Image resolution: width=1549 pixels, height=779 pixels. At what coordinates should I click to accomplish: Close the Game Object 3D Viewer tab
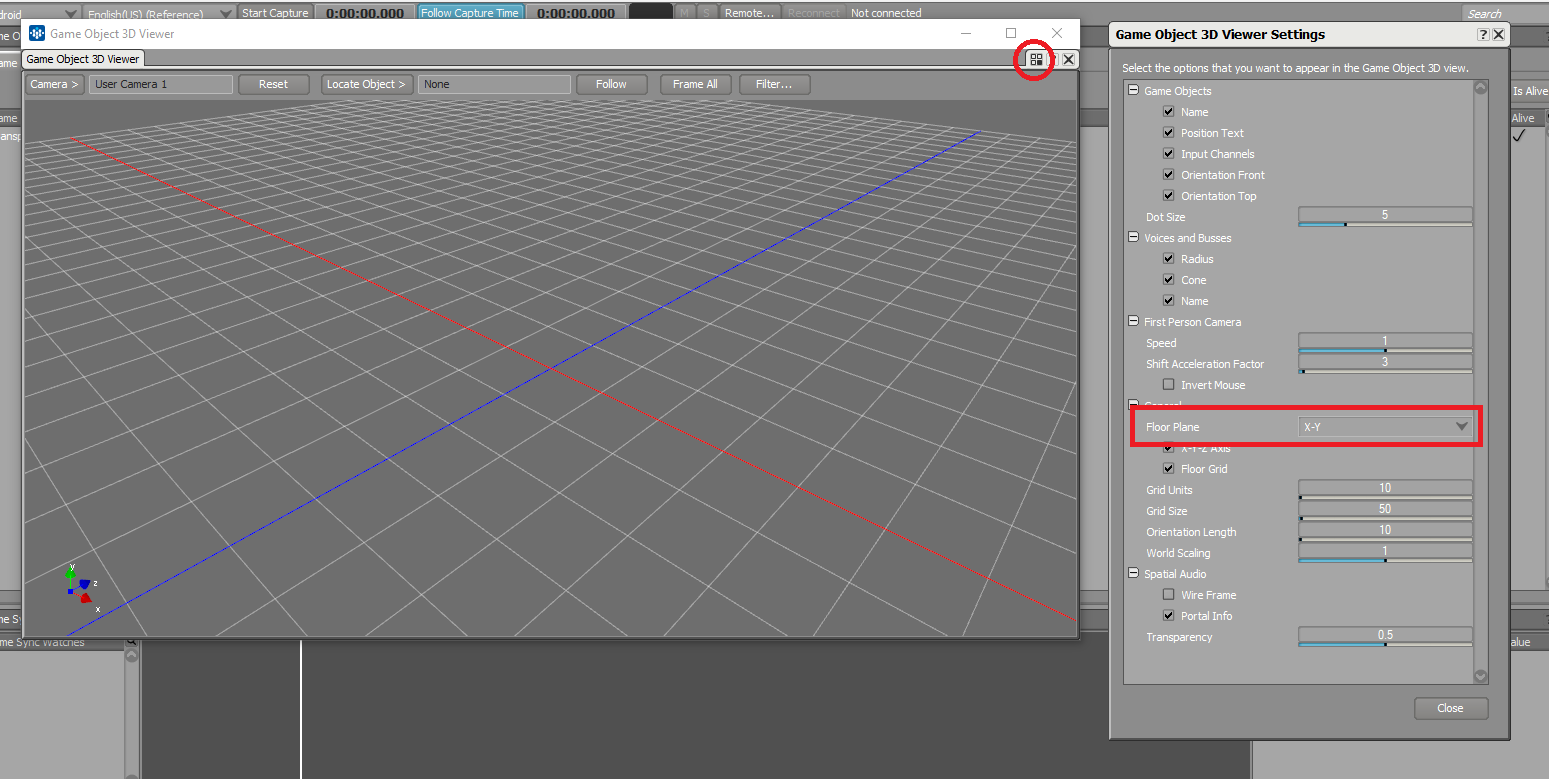(1068, 60)
